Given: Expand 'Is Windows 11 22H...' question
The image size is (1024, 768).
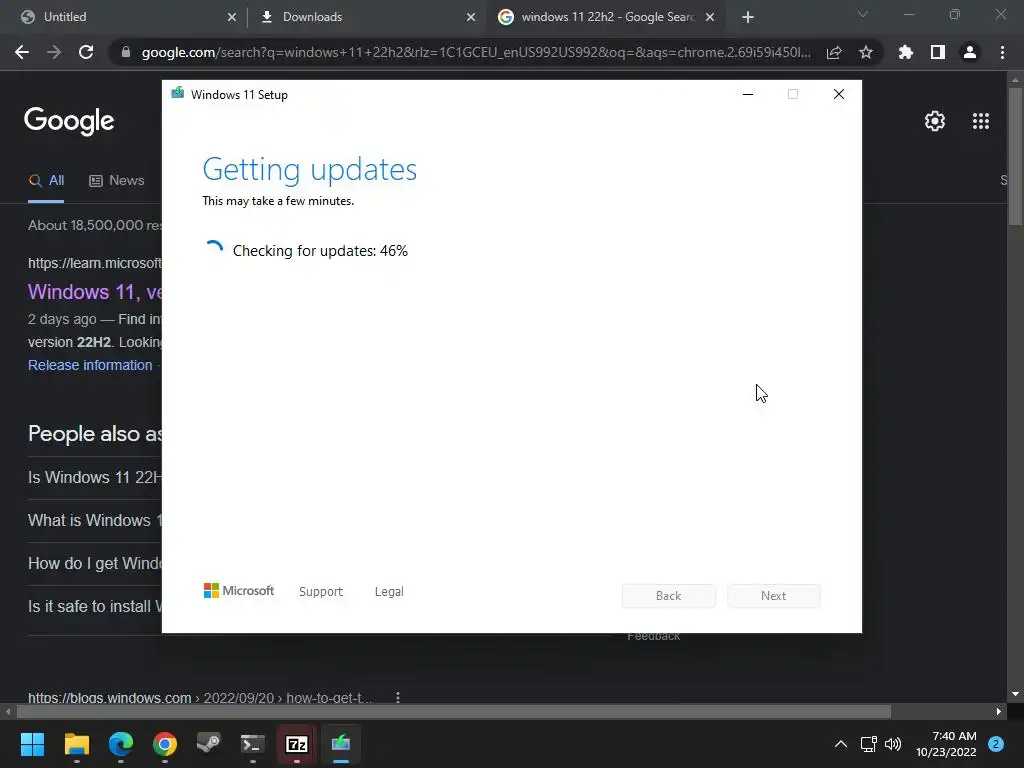Looking at the screenshot, I should pos(95,477).
